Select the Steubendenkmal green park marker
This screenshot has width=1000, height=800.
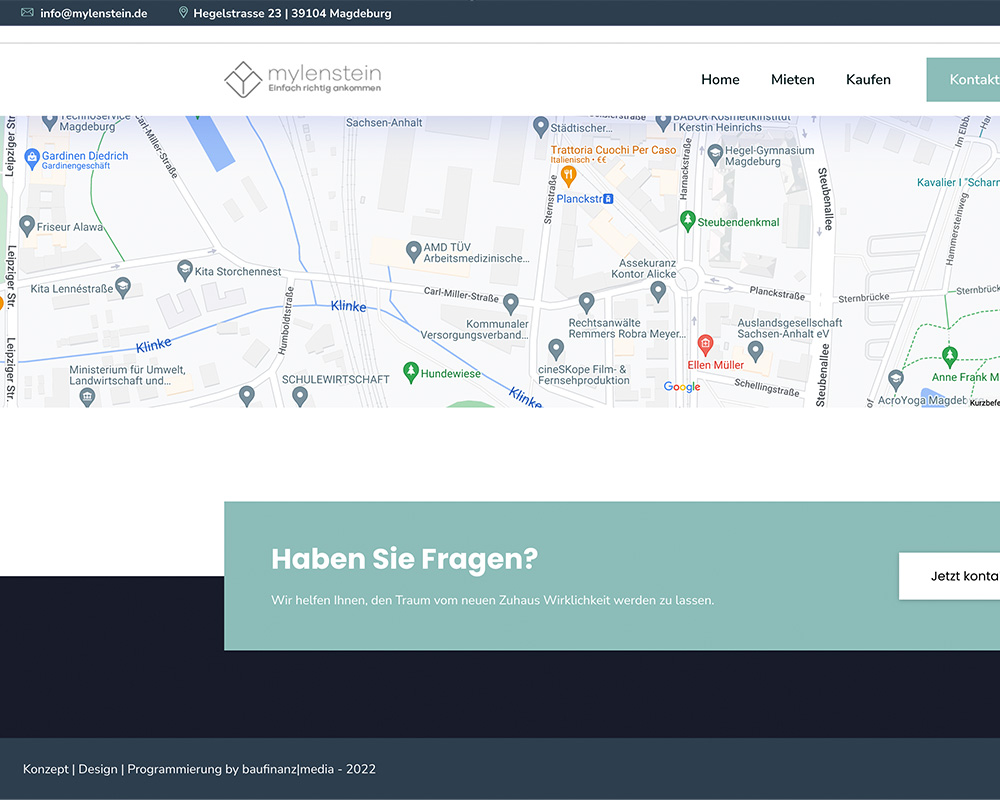(688, 221)
